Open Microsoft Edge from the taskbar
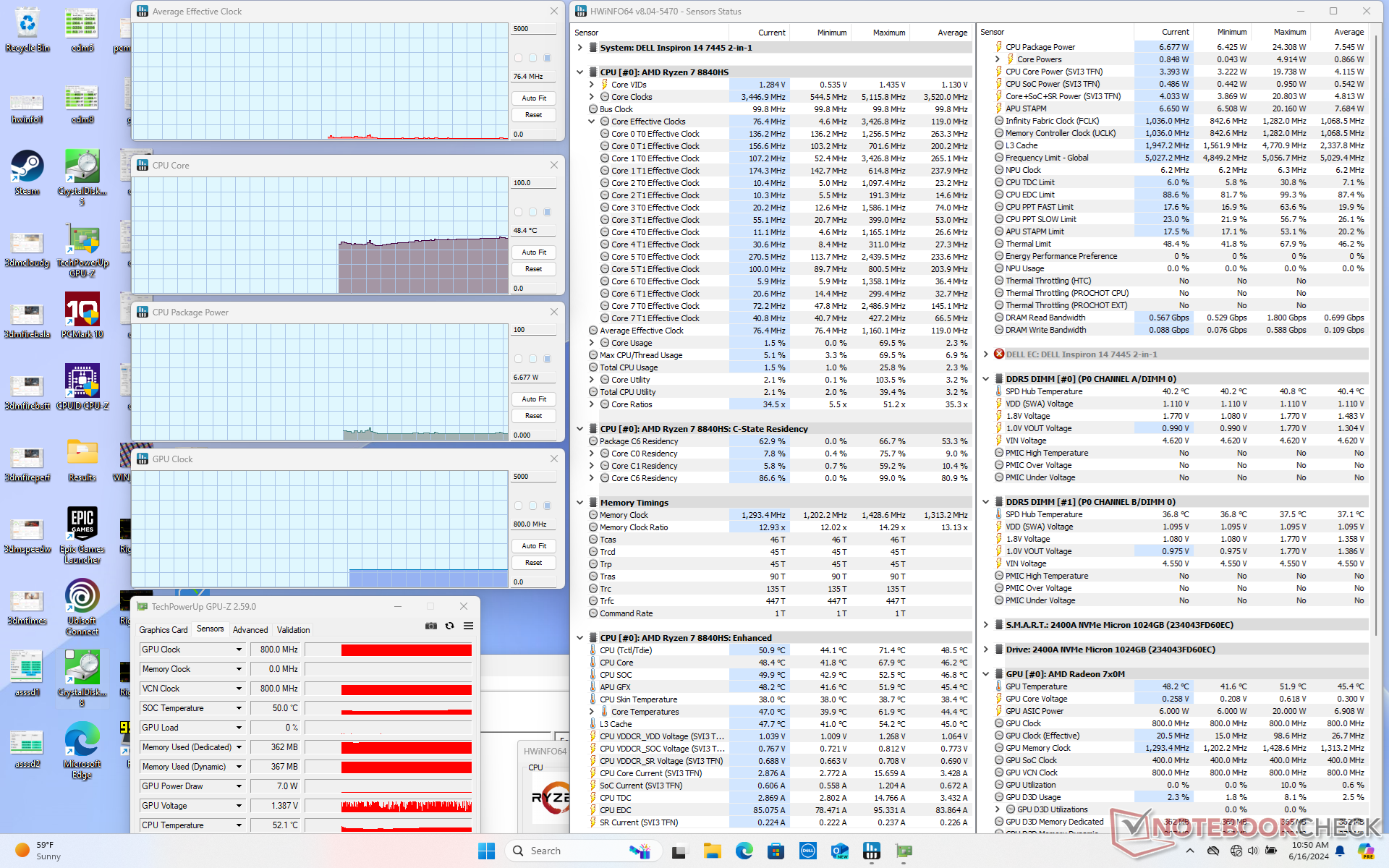 [744, 851]
